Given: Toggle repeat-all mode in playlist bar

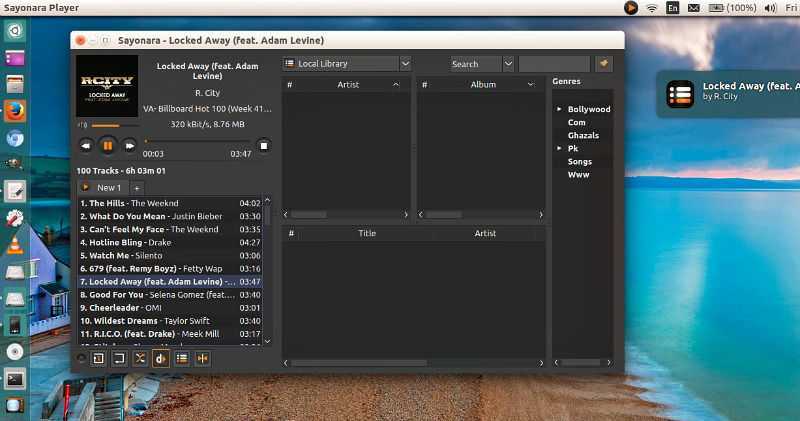Looking at the screenshot, I should (119, 359).
